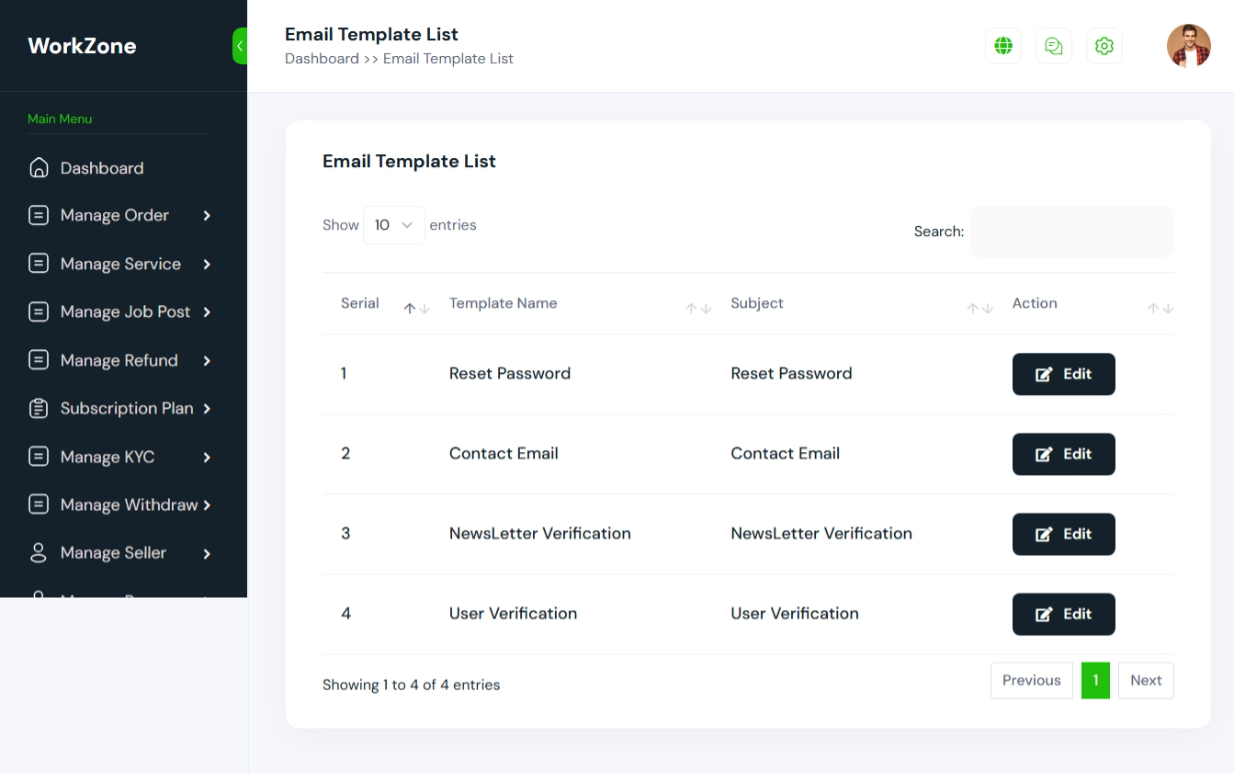Open the settings gear icon

(1104, 46)
